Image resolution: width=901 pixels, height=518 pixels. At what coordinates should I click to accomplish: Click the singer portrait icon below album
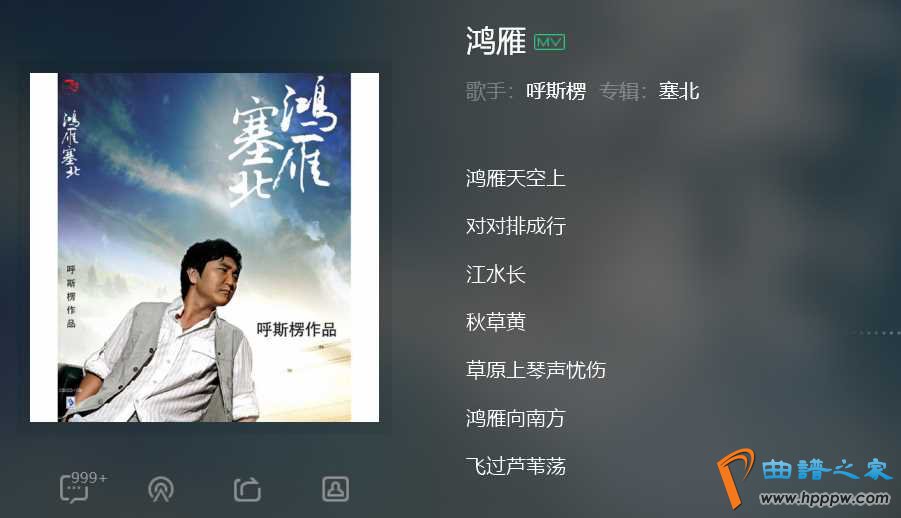coord(335,489)
